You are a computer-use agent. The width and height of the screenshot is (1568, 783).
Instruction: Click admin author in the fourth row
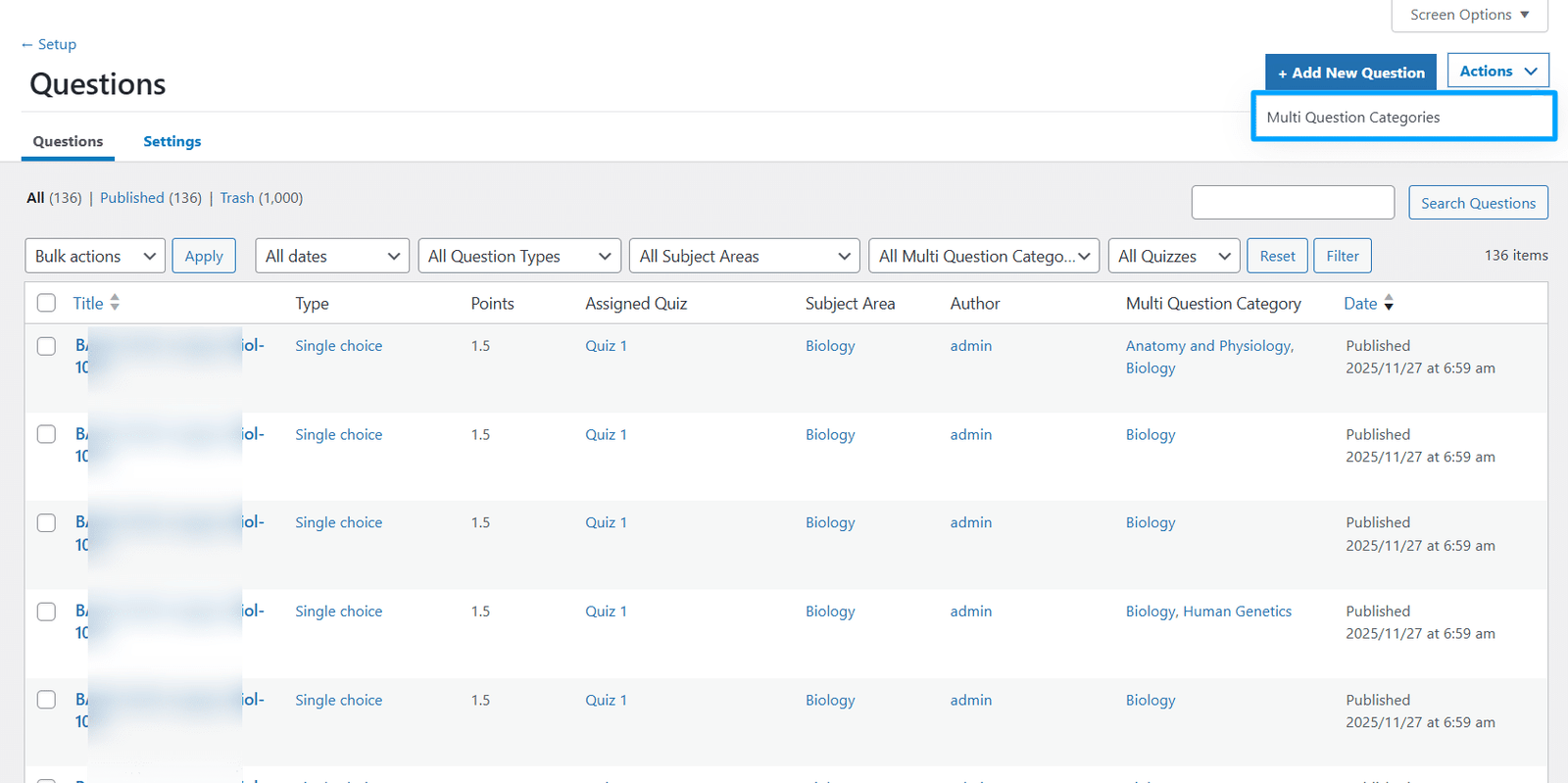click(970, 612)
